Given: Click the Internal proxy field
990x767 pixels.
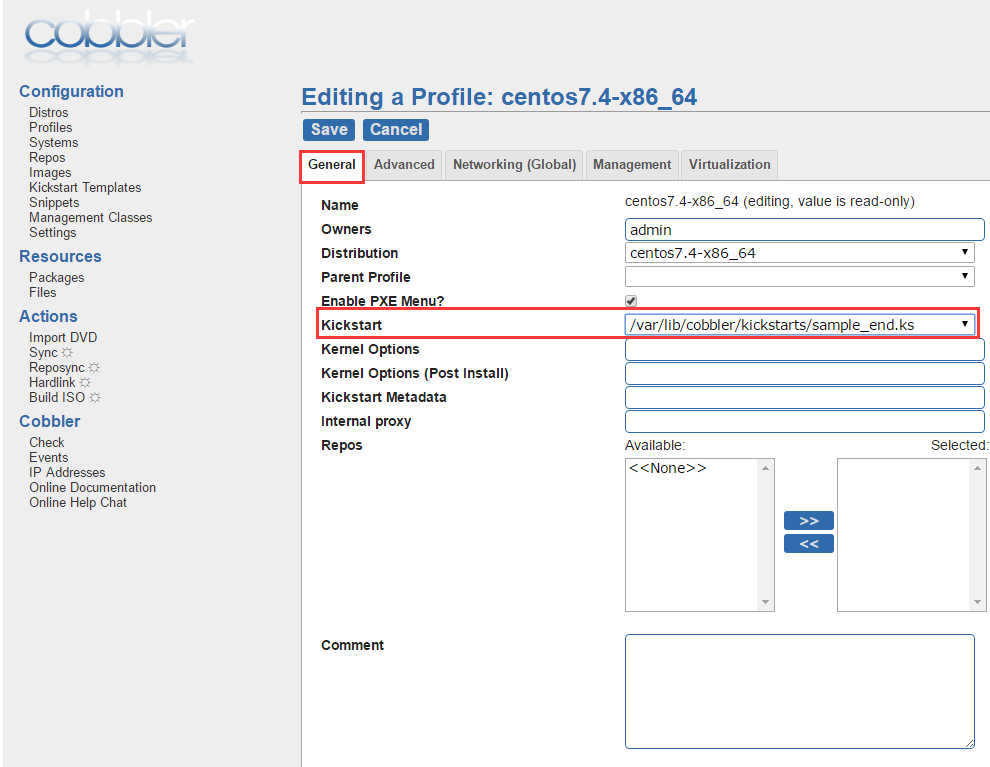Looking at the screenshot, I should [804, 421].
